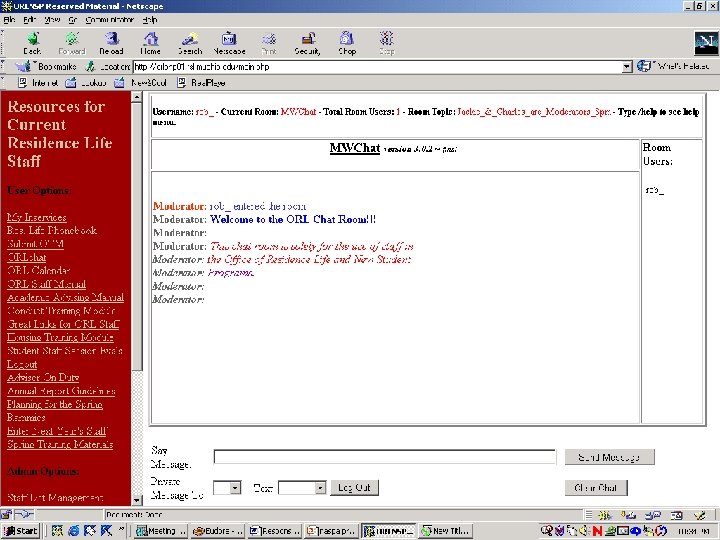The image size is (720, 540).
Task: Open the Search toolbar button
Action: (190, 44)
